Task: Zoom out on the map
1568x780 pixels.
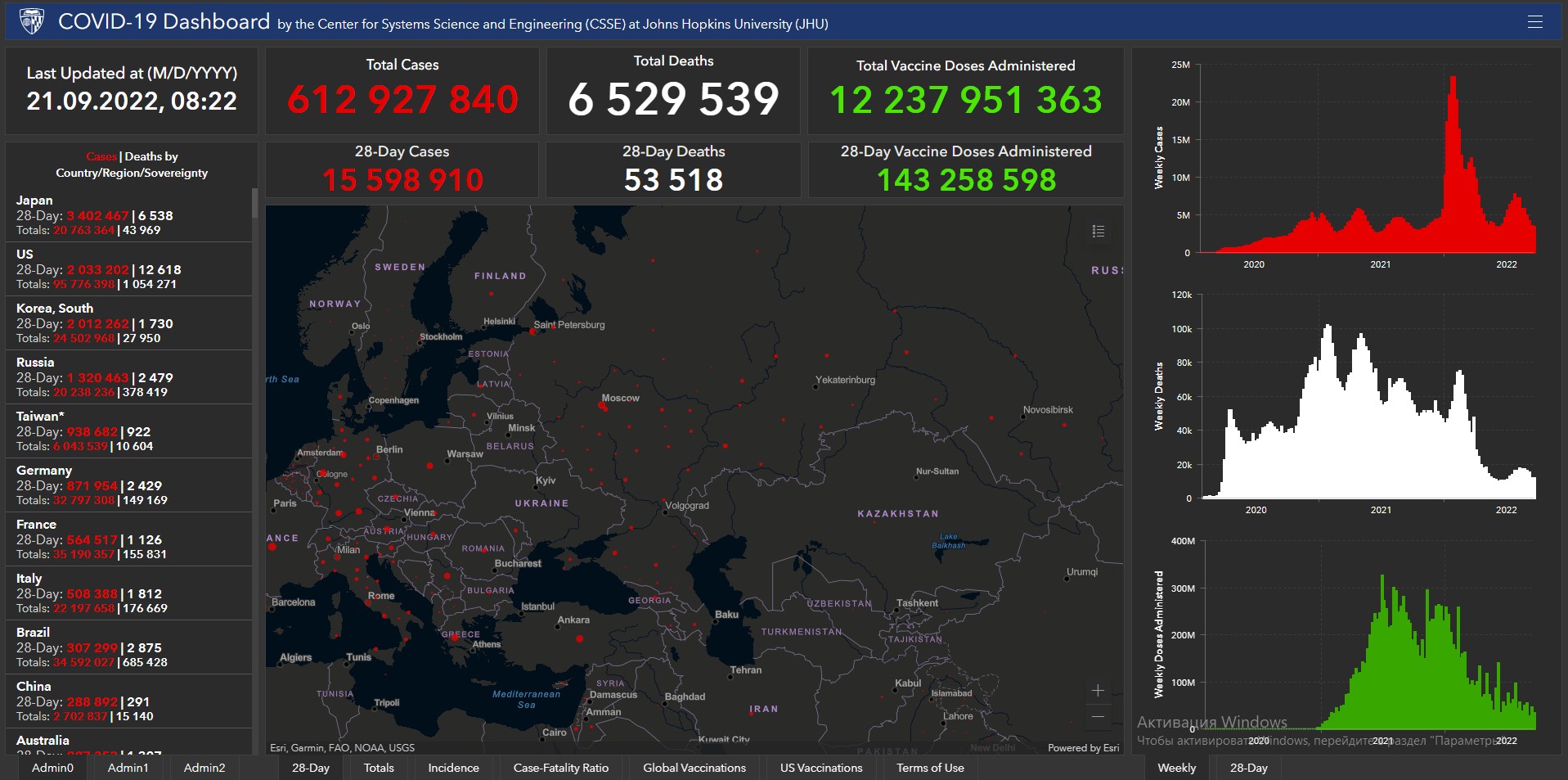Action: point(1098,717)
